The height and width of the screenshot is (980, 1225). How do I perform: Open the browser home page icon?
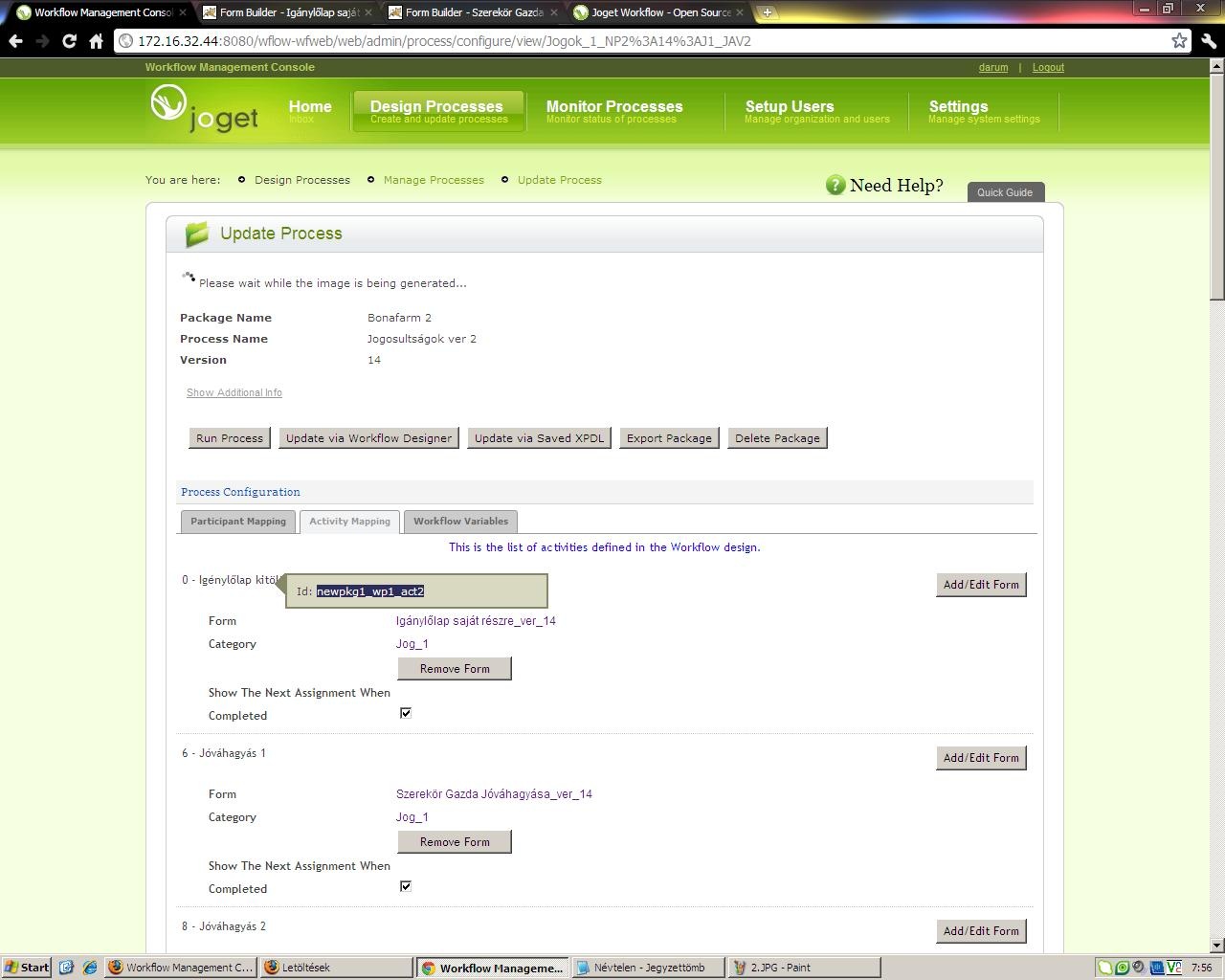pyautogui.click(x=96, y=41)
